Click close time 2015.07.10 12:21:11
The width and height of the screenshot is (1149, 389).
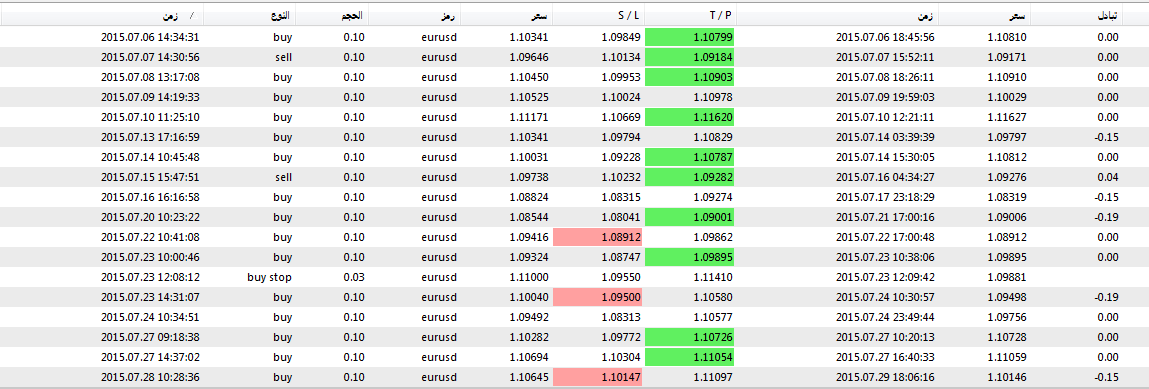[884, 117]
